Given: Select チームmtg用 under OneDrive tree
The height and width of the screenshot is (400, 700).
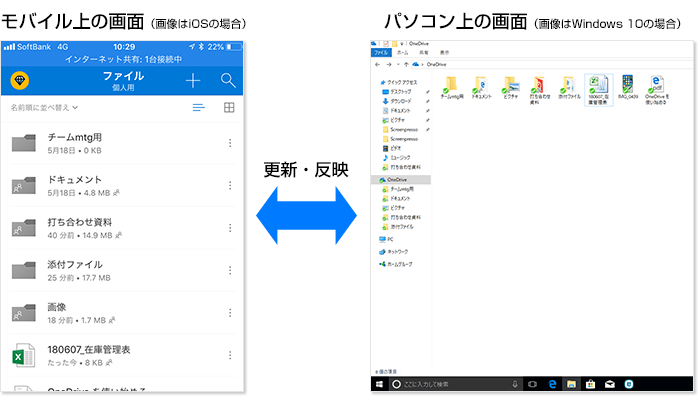Looking at the screenshot, I should point(398,189).
